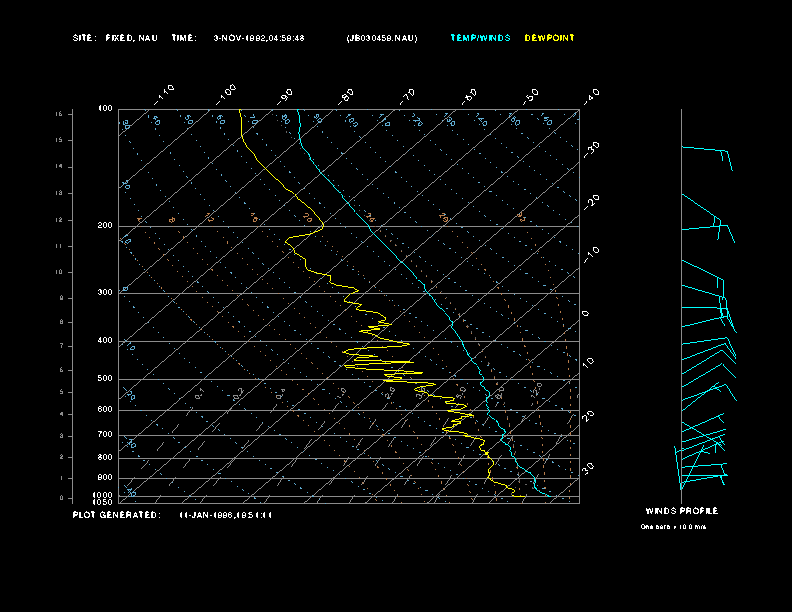
Task: Click the 700 pressure level label
Action: click(105, 435)
